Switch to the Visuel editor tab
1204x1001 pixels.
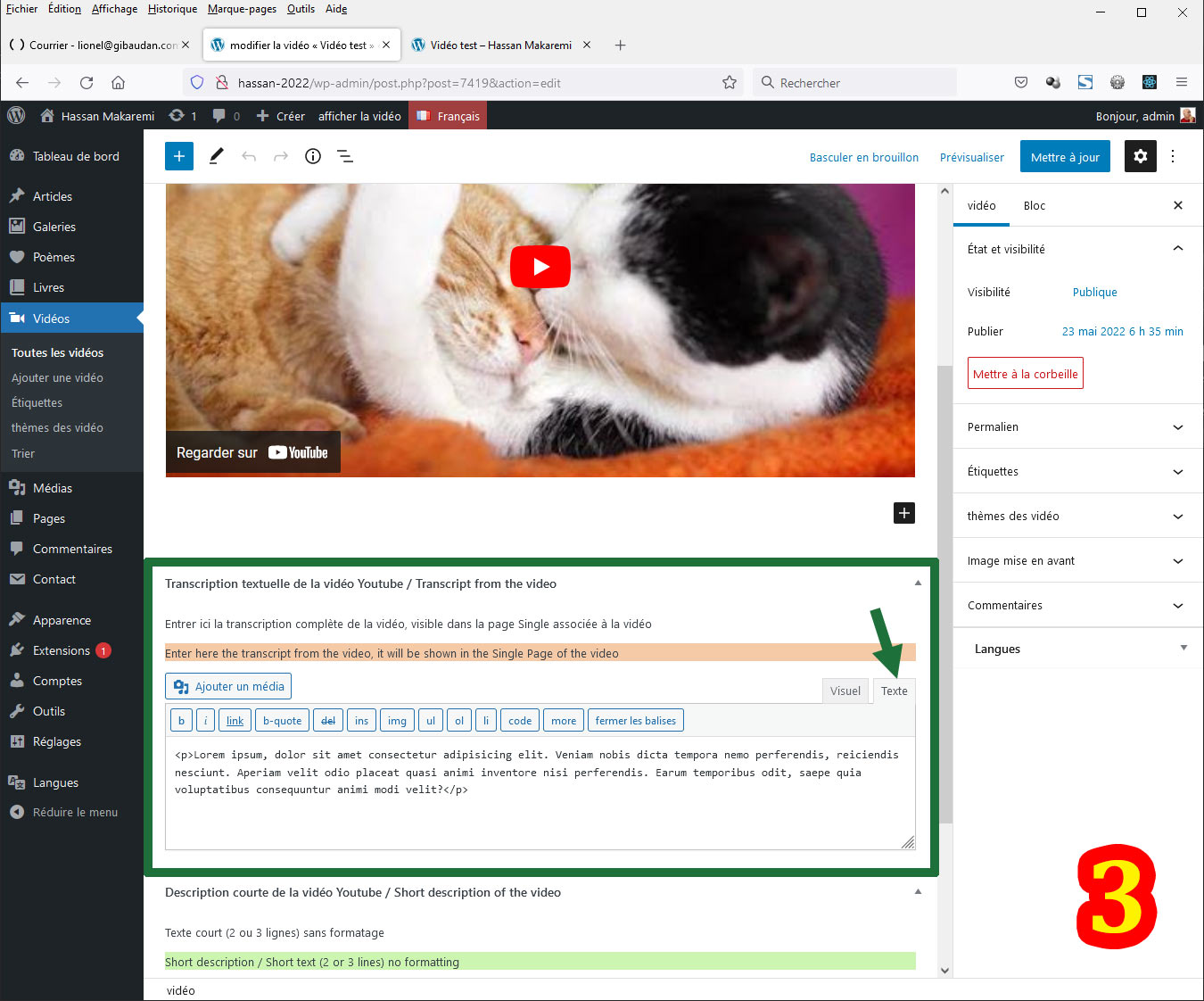click(x=845, y=691)
